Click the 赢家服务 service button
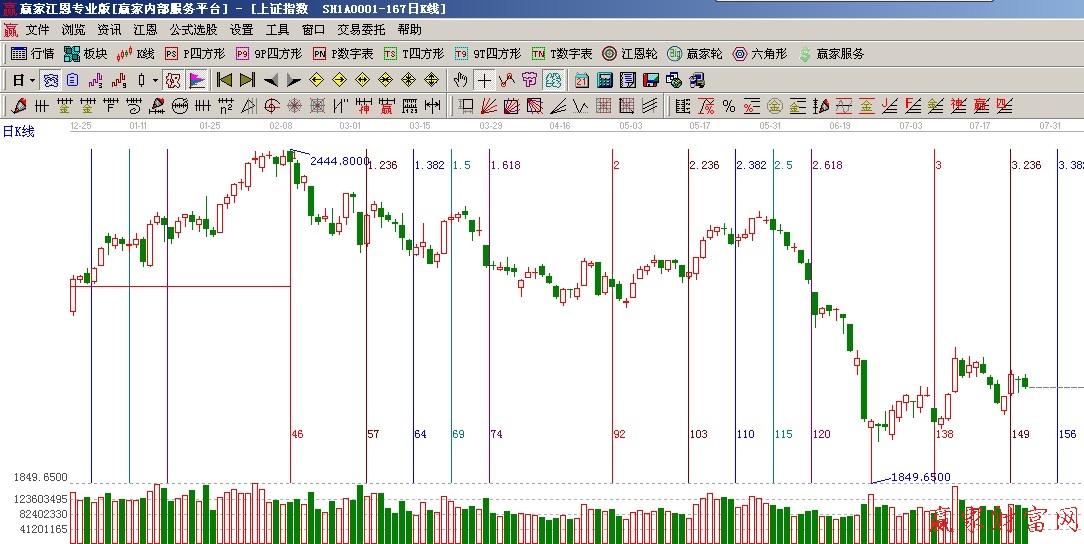This screenshot has height=544, width=1084. 831,54
